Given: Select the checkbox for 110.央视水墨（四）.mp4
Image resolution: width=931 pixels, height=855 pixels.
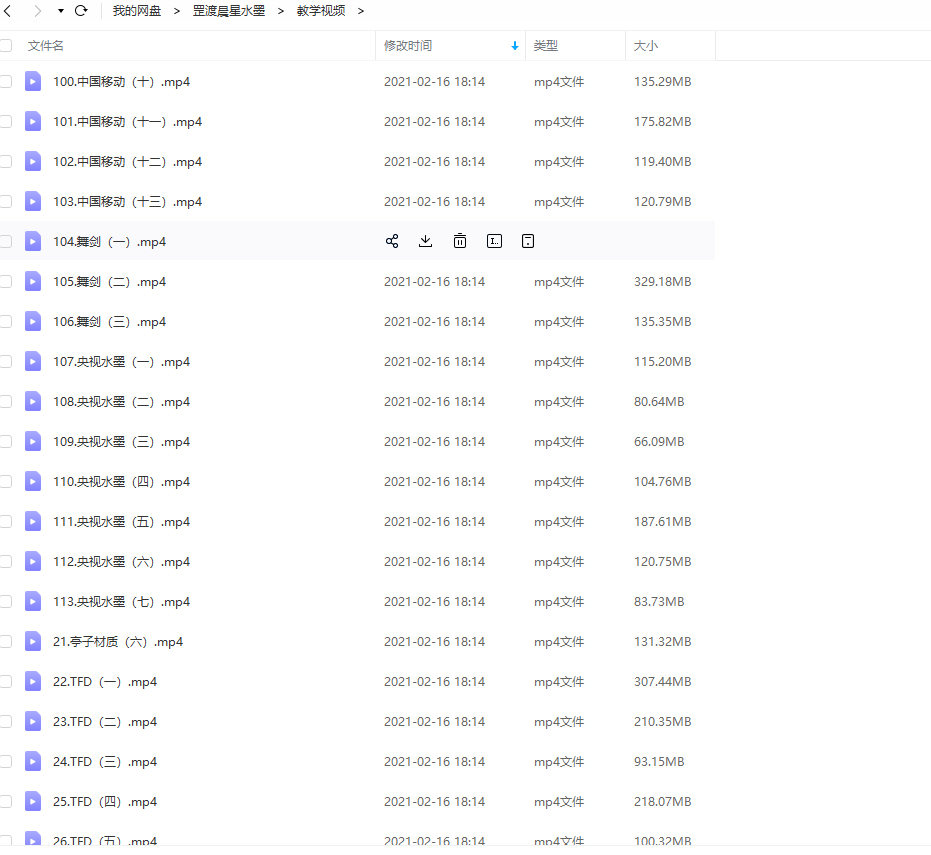Looking at the screenshot, I should [6, 481].
